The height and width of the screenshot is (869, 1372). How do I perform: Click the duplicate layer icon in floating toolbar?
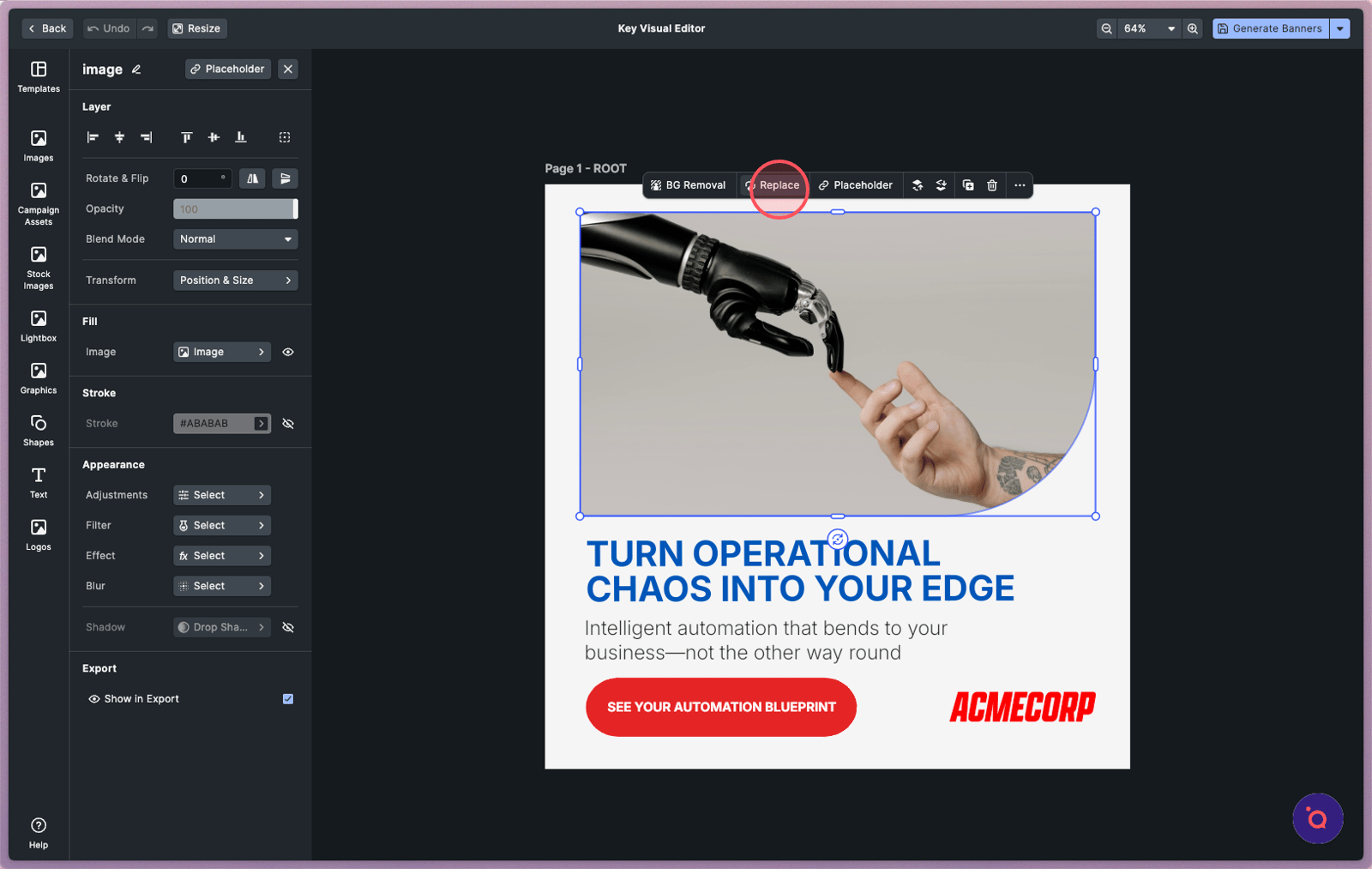point(968,185)
